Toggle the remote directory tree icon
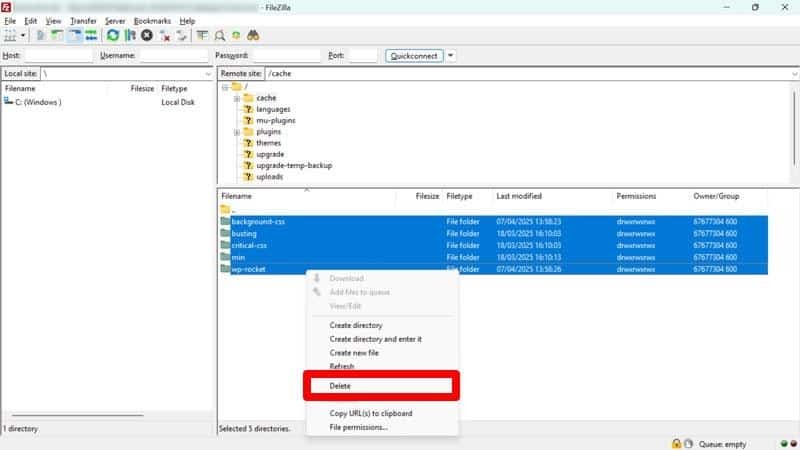 pos(74,36)
